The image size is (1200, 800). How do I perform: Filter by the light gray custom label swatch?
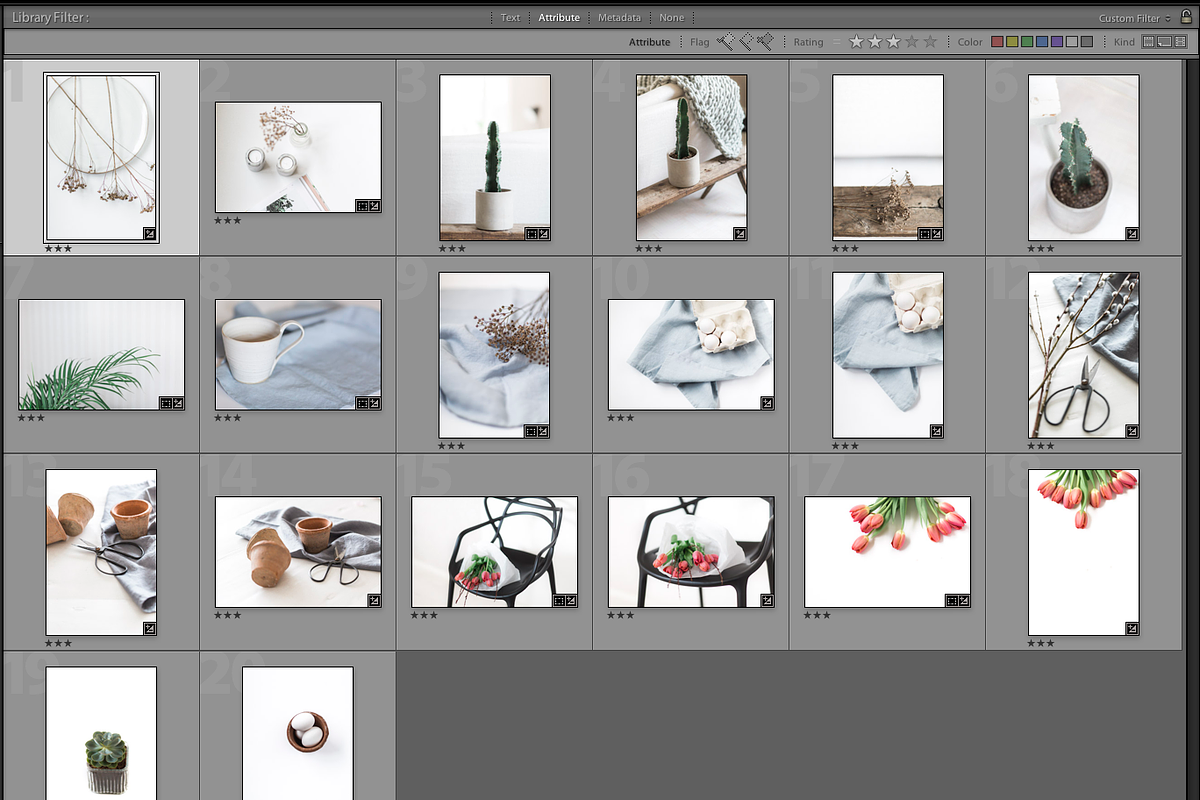[x=1072, y=42]
